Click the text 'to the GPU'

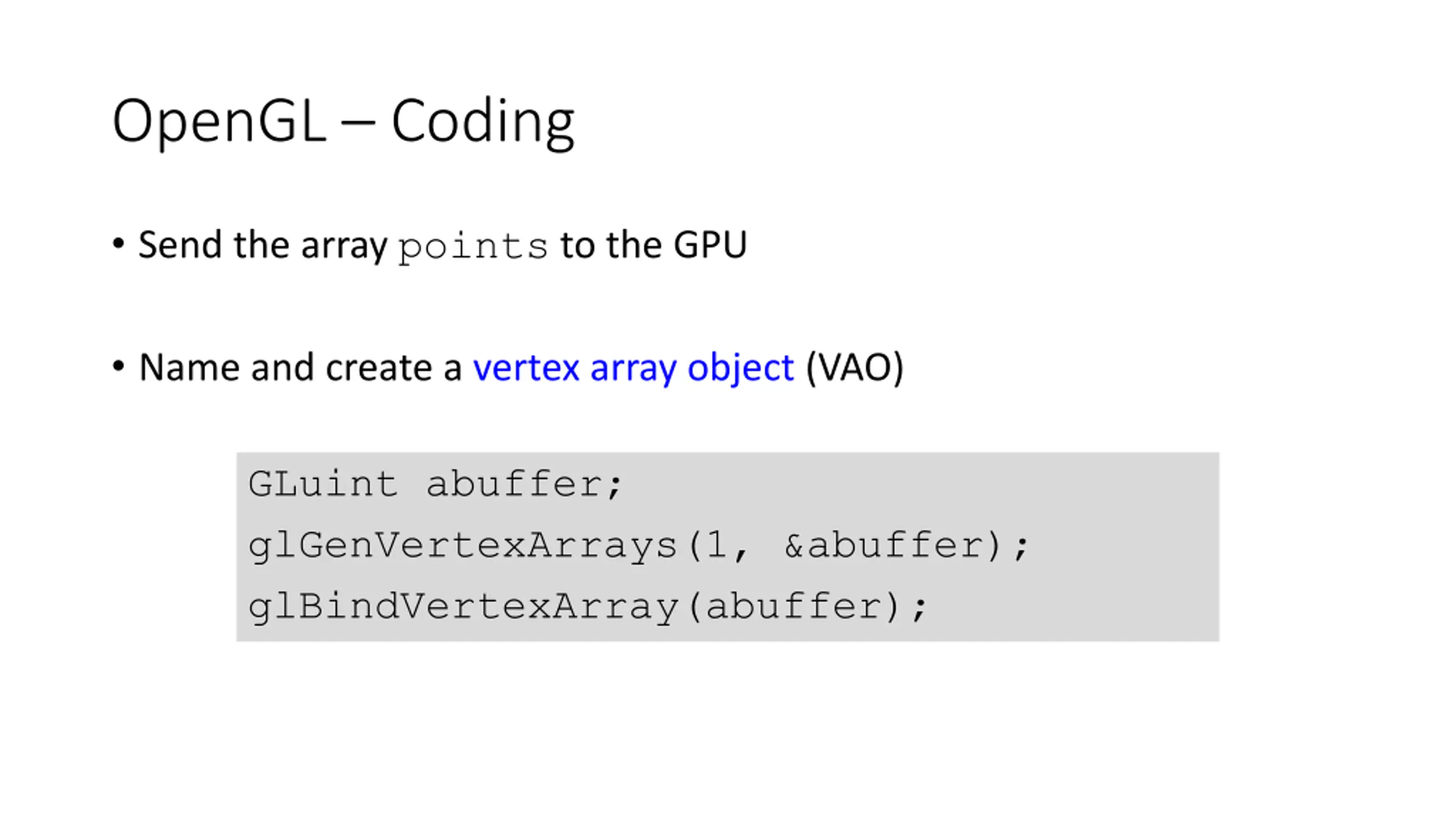(653, 245)
